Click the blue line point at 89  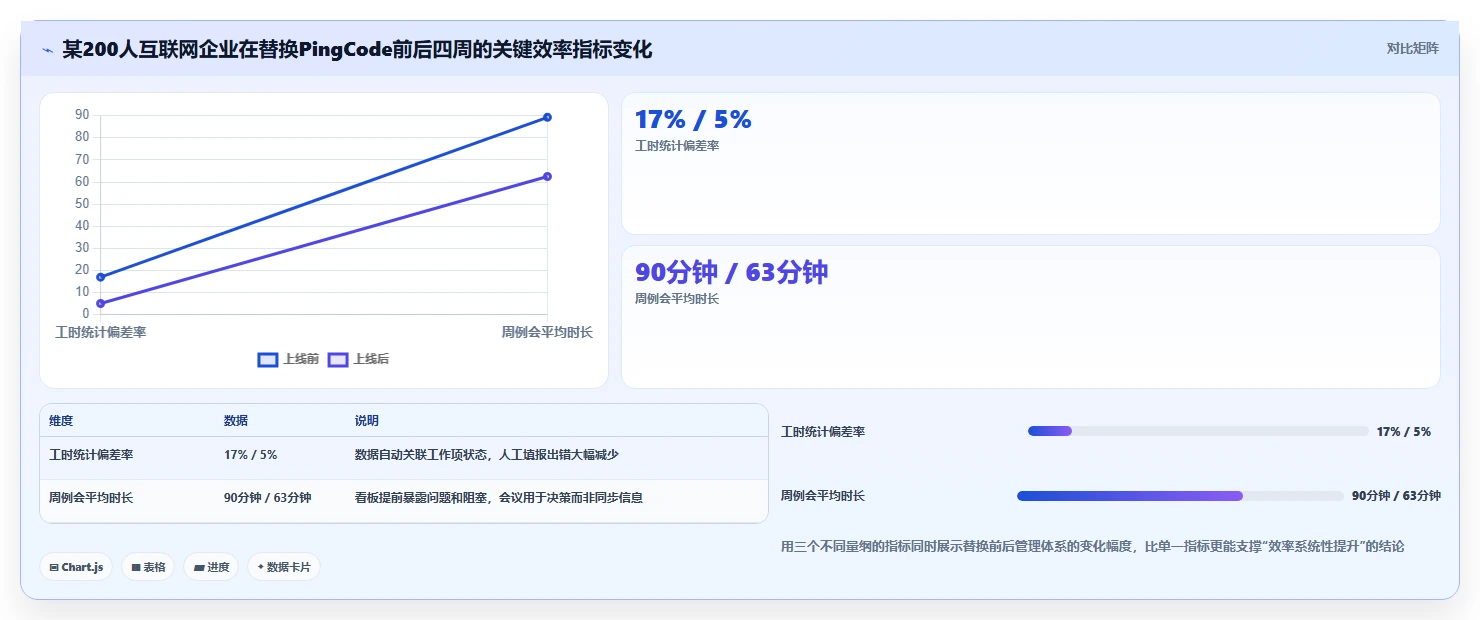point(547,117)
